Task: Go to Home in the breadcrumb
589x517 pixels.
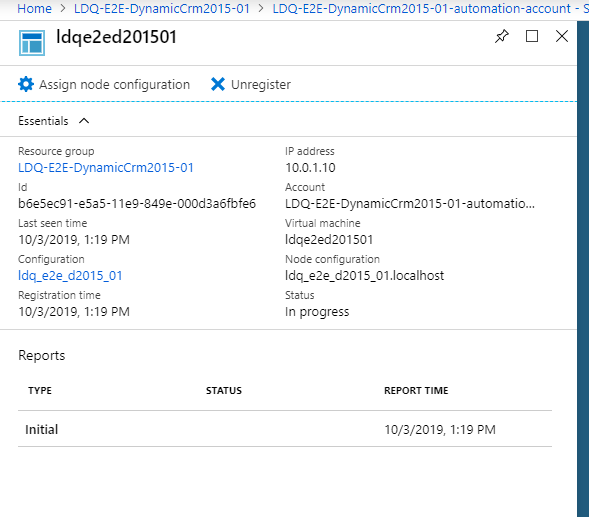Action: [x=35, y=8]
